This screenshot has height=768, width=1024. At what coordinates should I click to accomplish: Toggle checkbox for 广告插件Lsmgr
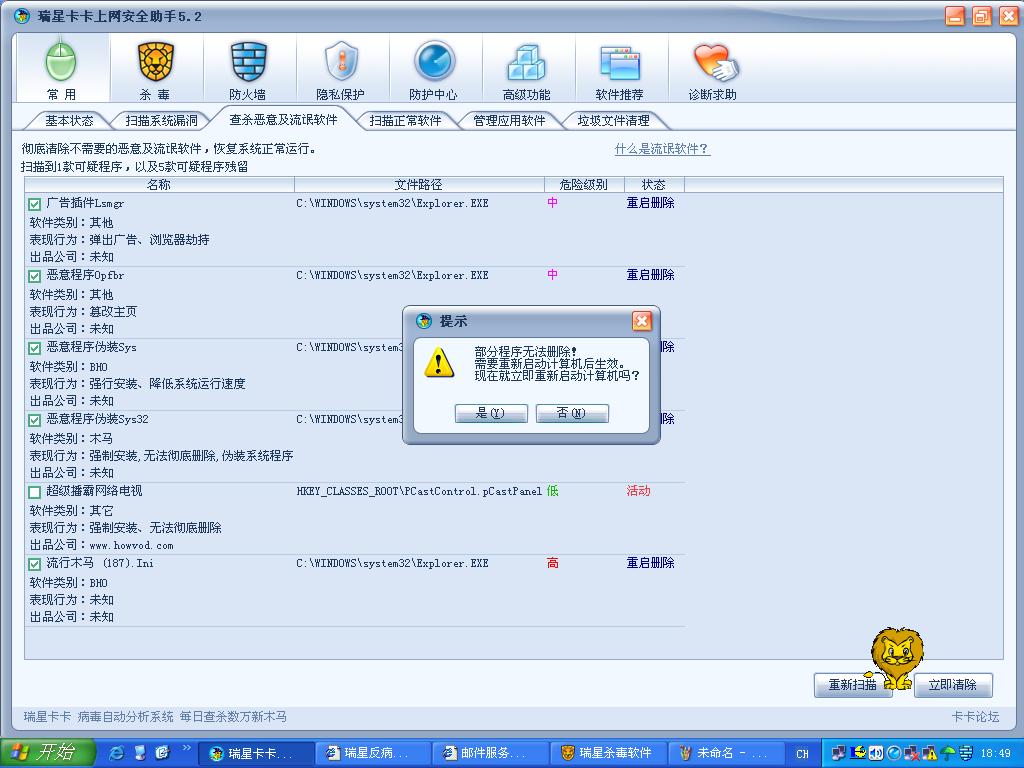click(x=35, y=204)
